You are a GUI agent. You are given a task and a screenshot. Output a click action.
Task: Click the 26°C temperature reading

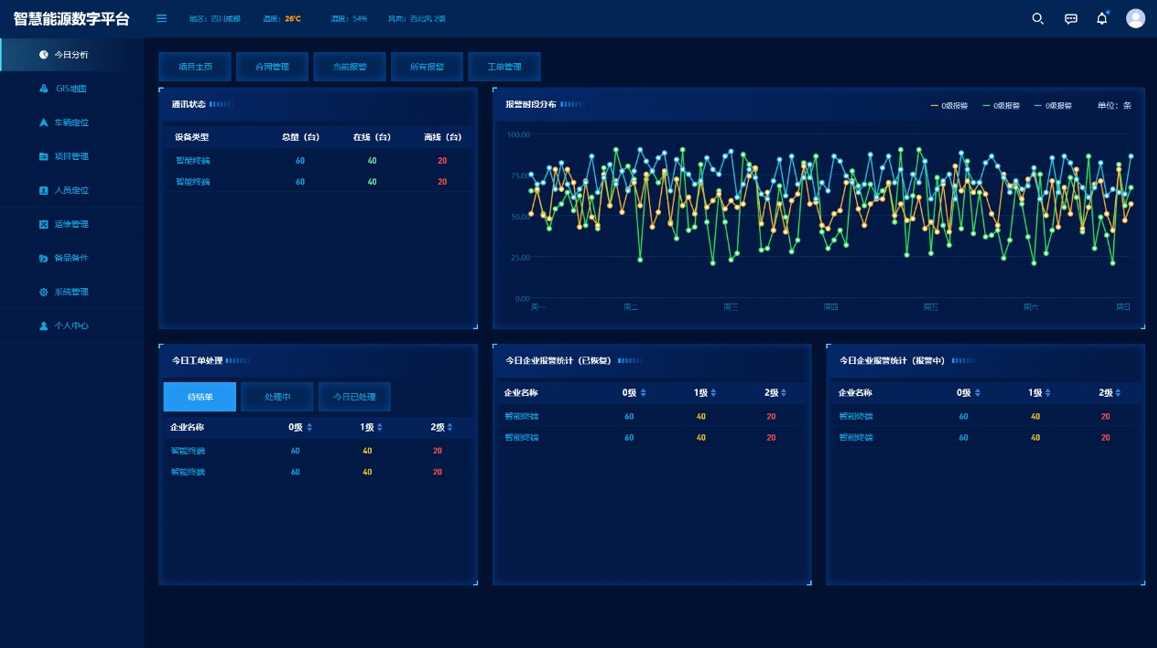(292, 18)
